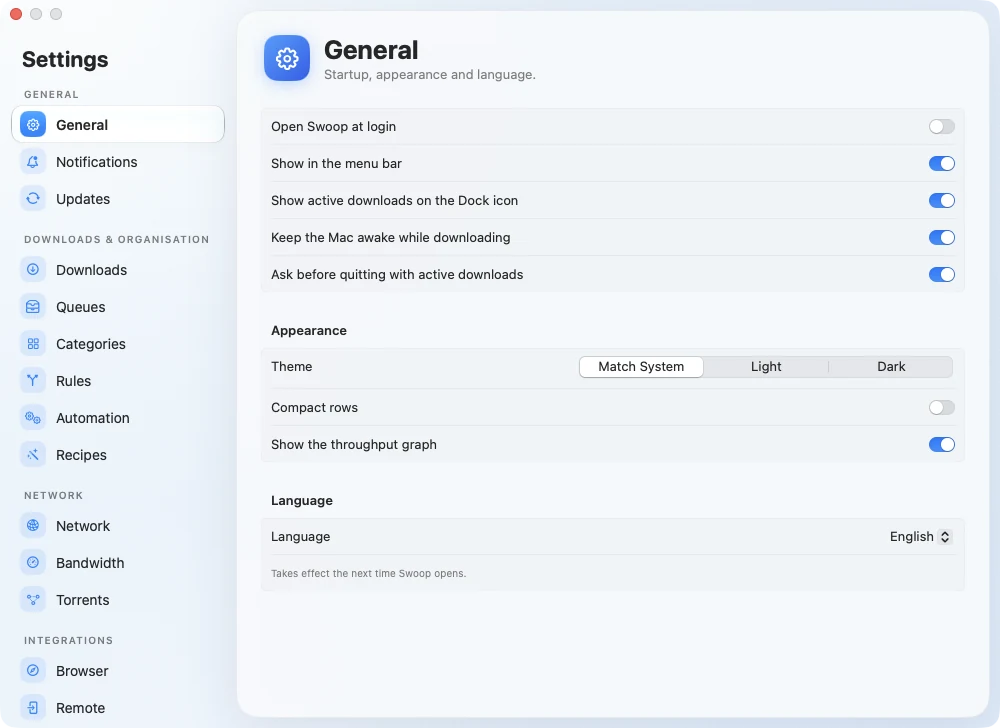Click the General gear icon in sidebar

33,125
